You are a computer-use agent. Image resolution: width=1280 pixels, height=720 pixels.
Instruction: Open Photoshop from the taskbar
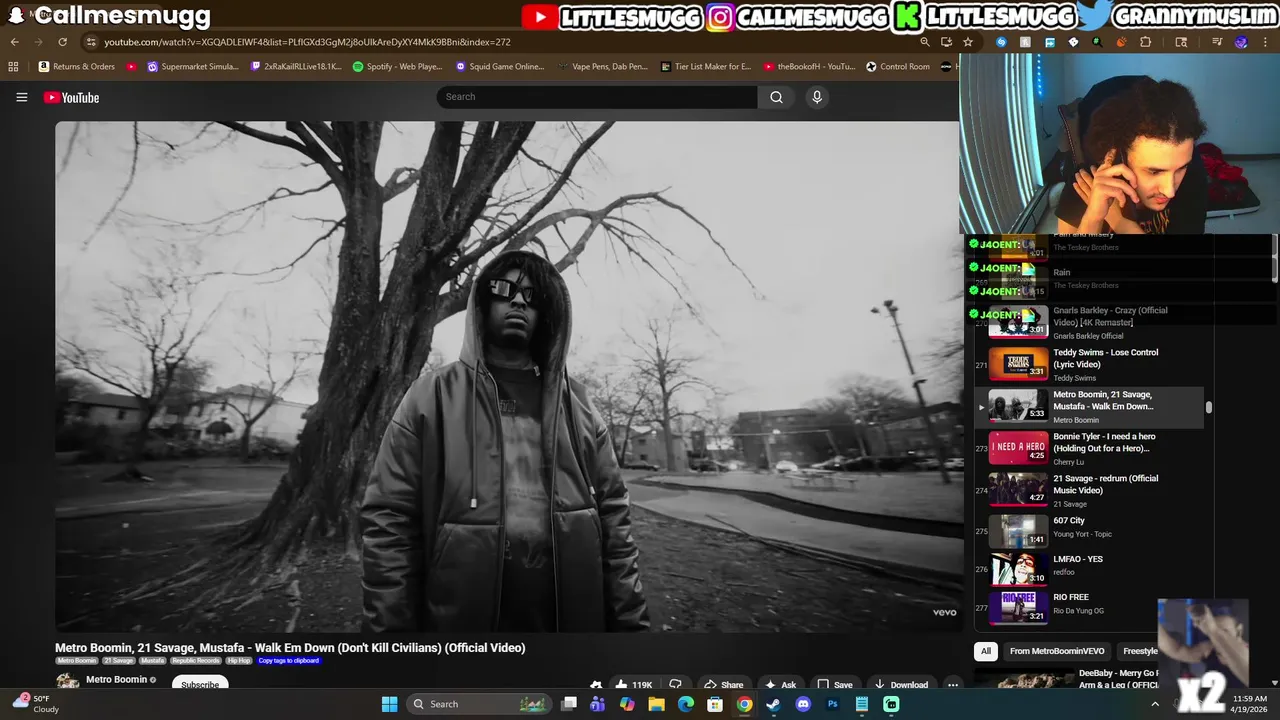pos(832,704)
